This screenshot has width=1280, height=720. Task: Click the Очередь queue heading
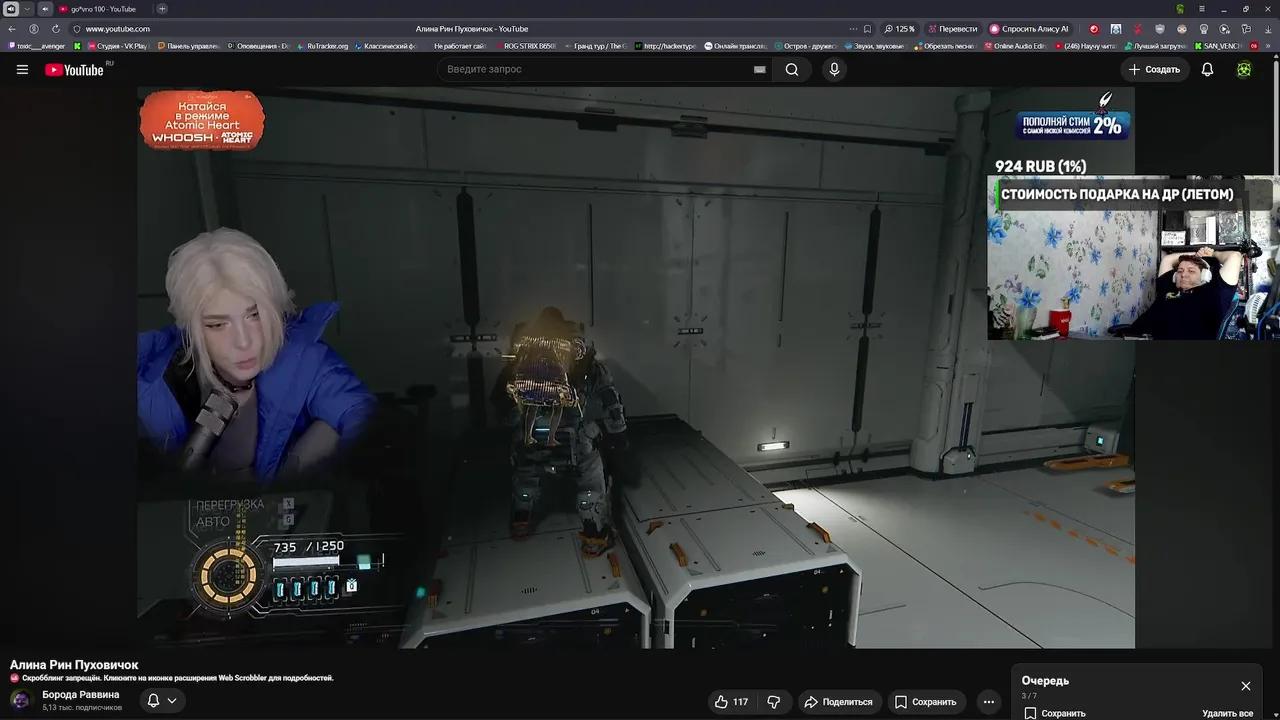pos(1045,681)
